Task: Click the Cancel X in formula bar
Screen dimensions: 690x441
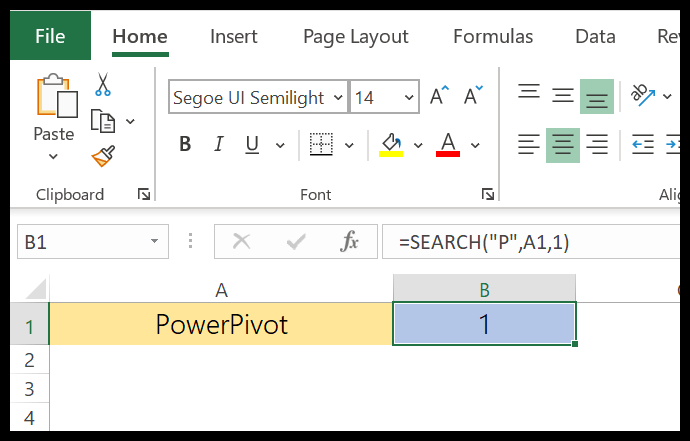Action: (x=242, y=241)
